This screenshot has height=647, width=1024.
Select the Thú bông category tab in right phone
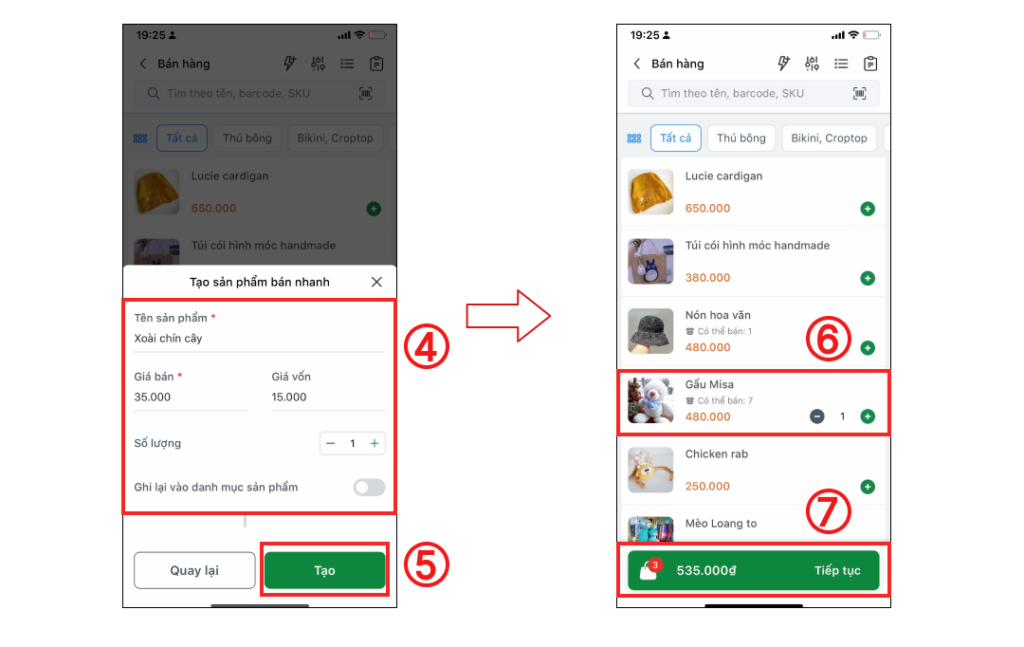(x=741, y=138)
